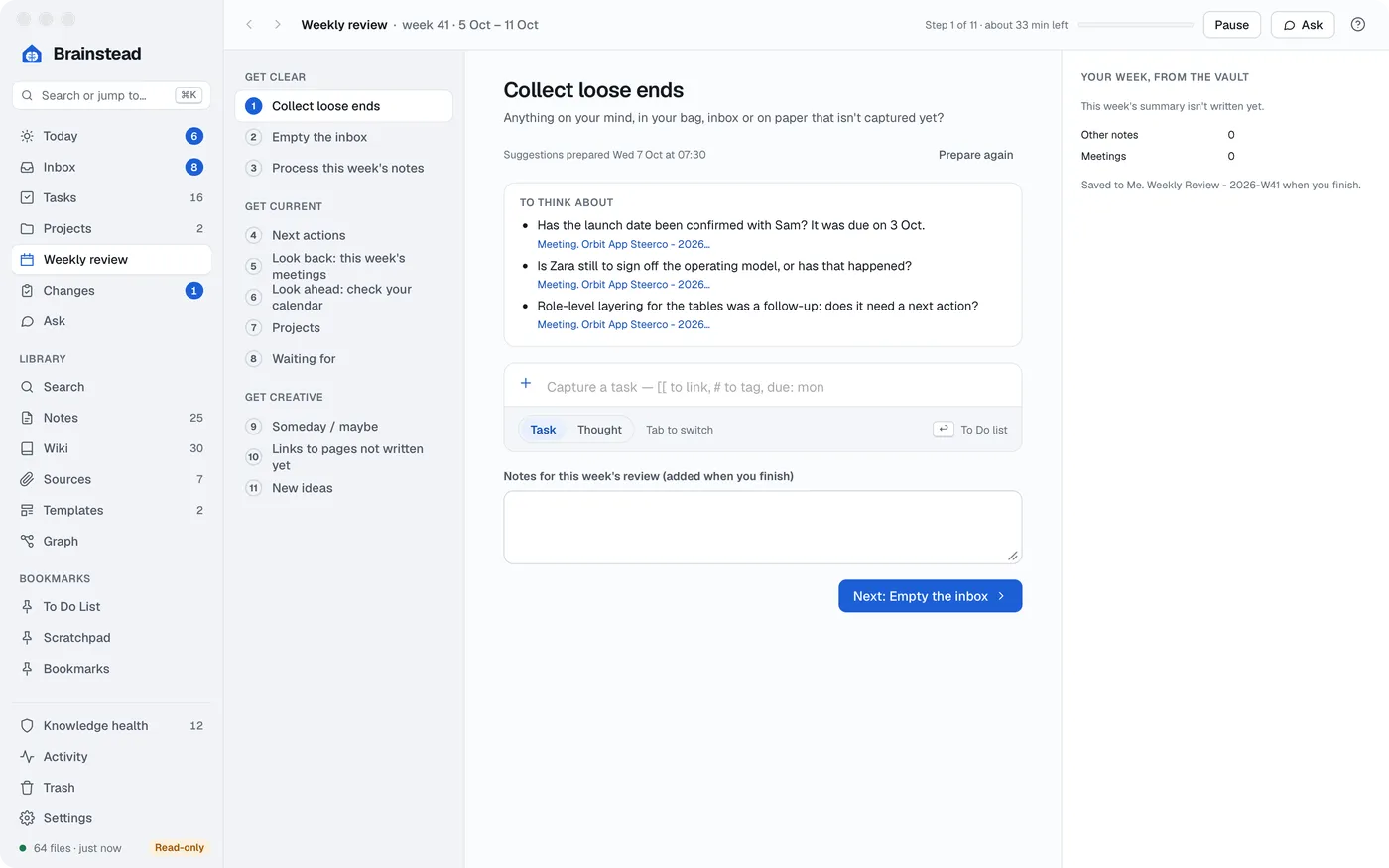Open pinned Scratchpad bookmark
Image resolution: width=1389 pixels, height=868 pixels.
(111, 638)
